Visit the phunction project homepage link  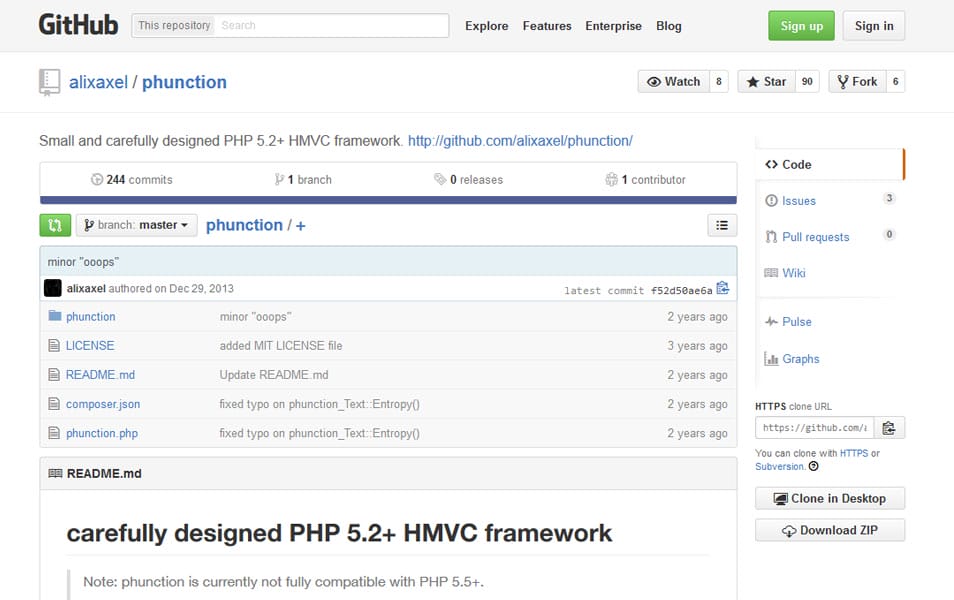[519, 141]
